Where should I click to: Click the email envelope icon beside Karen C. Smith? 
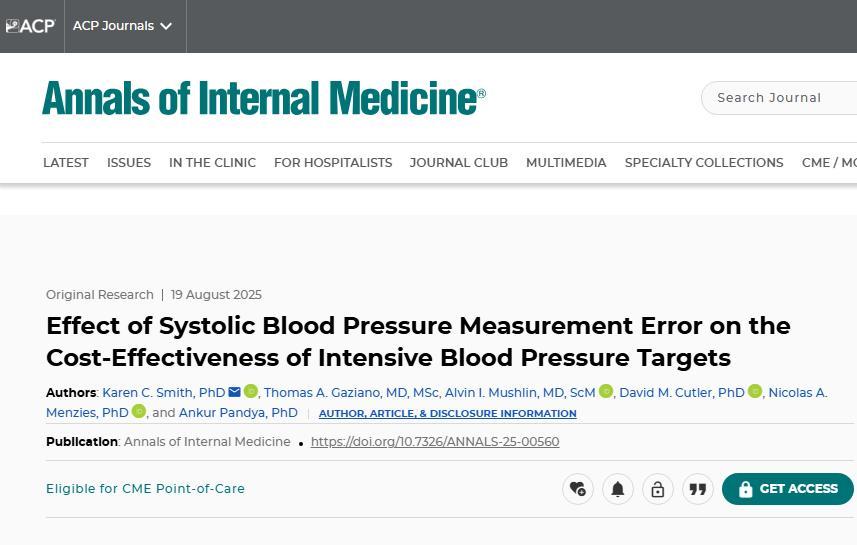pyautogui.click(x=235, y=392)
